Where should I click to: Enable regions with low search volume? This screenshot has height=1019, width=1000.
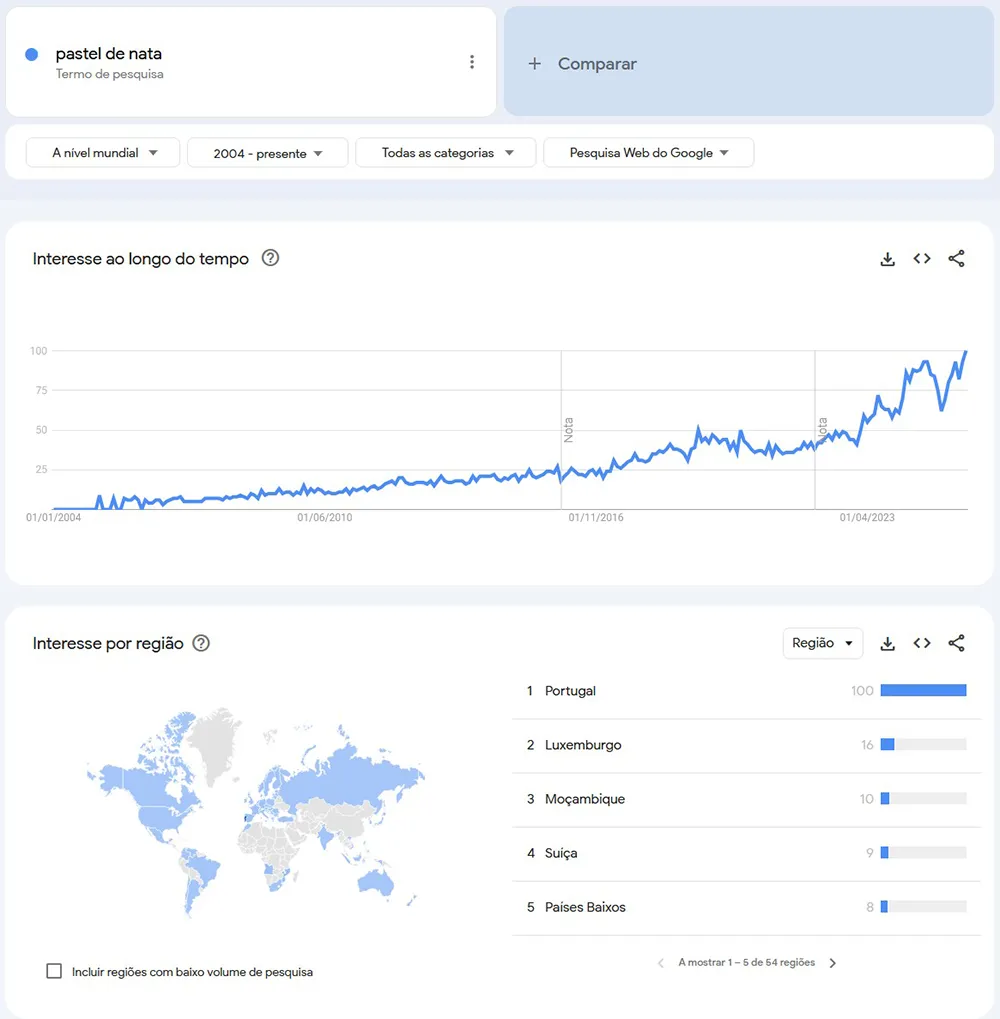coord(54,971)
